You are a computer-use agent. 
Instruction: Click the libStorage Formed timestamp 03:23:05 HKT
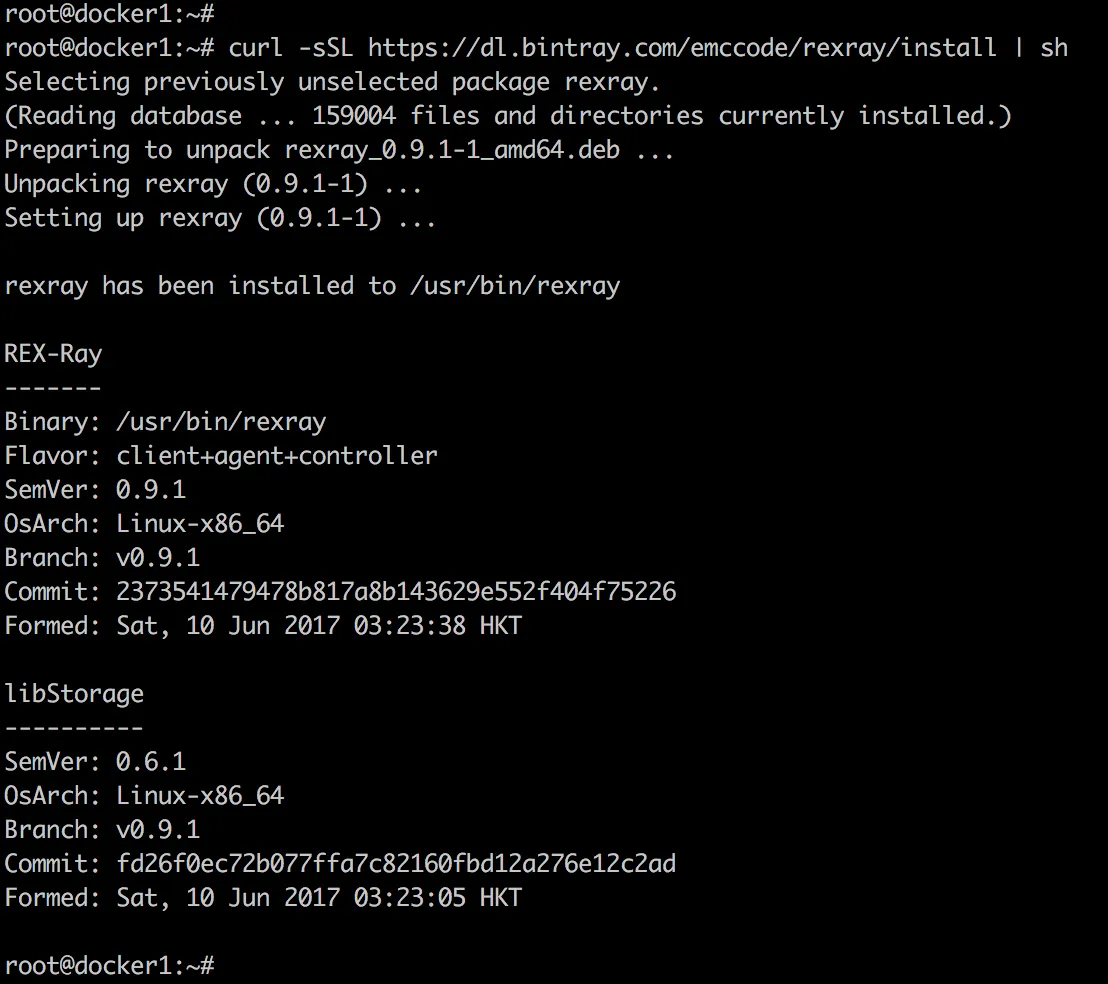pos(438,898)
